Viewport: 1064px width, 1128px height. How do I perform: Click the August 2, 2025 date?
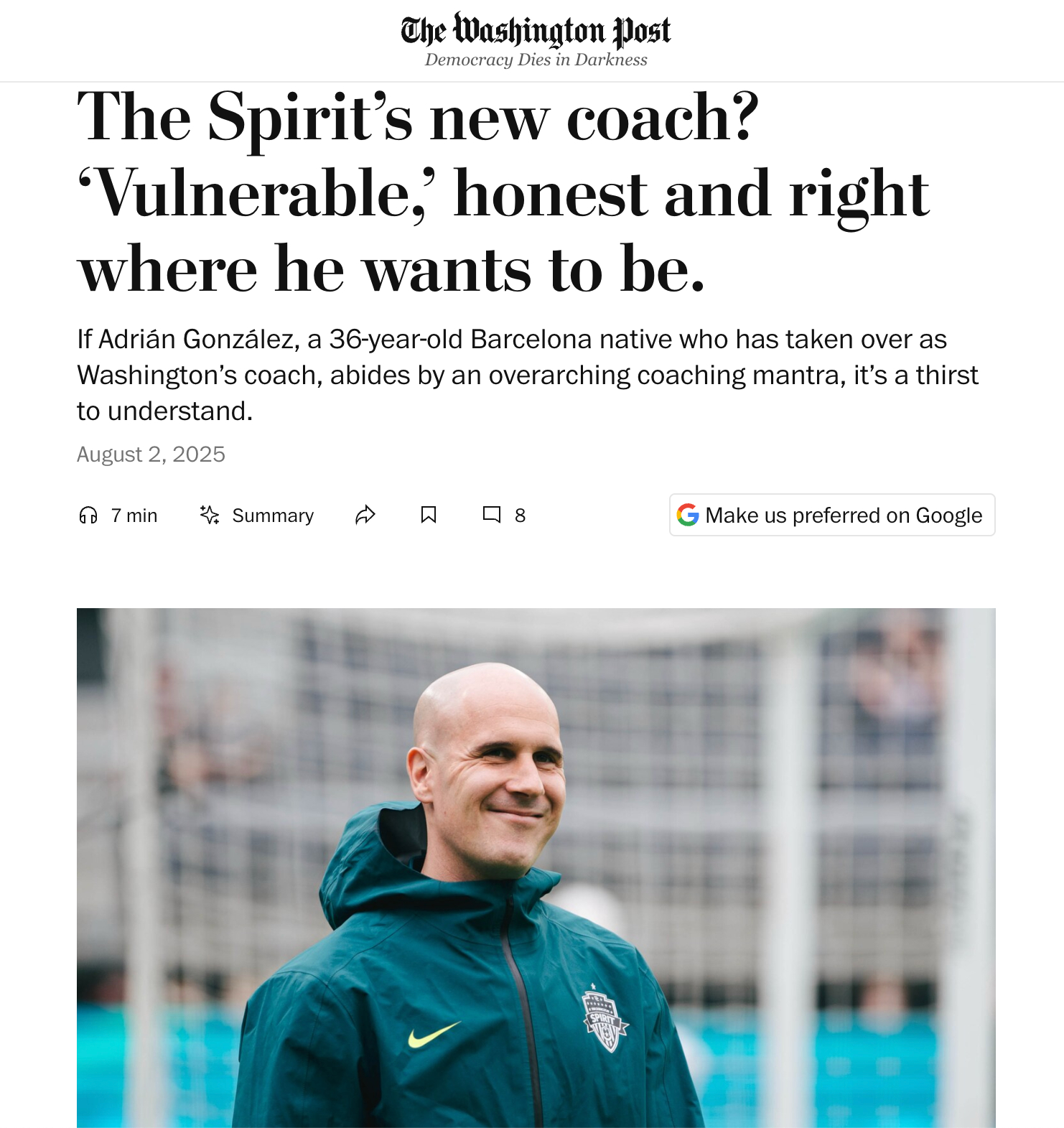[x=151, y=455]
